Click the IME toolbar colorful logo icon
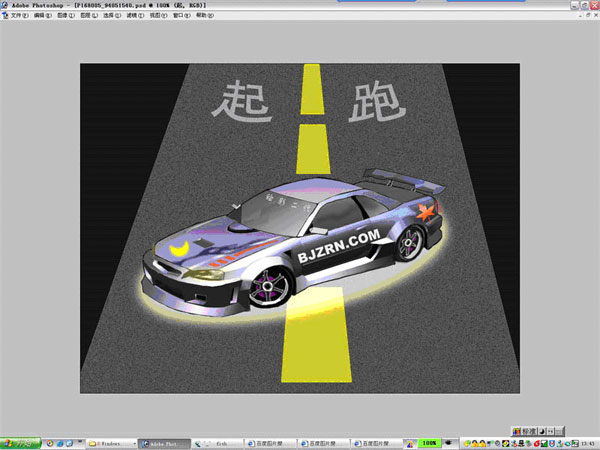 click(517, 432)
